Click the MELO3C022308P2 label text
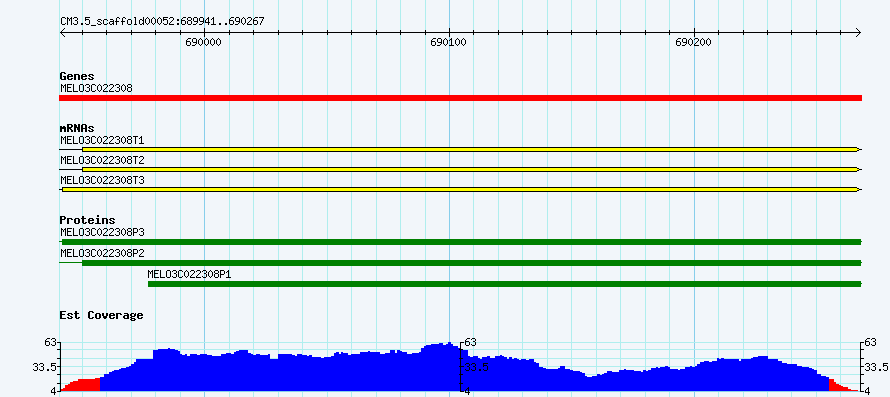 tap(102, 253)
